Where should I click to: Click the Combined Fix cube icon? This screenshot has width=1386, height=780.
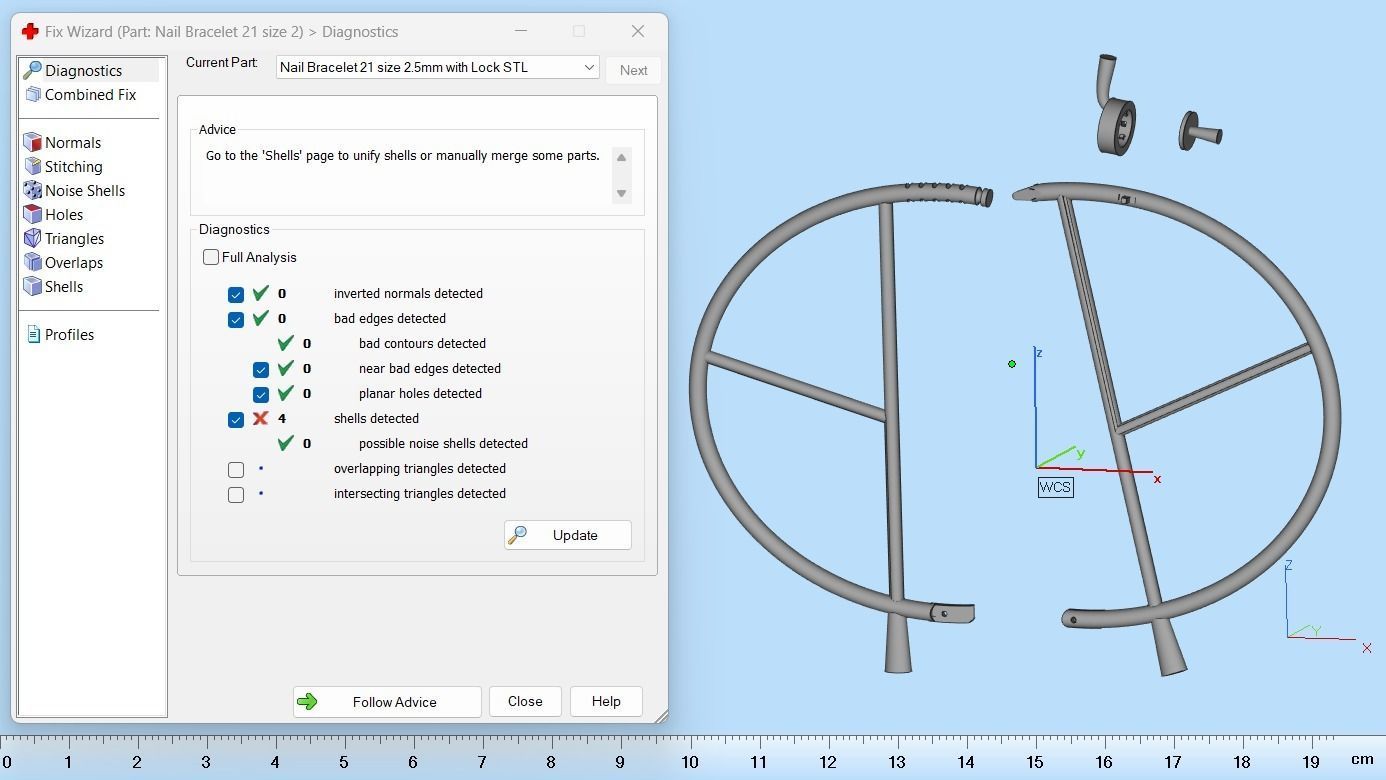[x=33, y=94]
